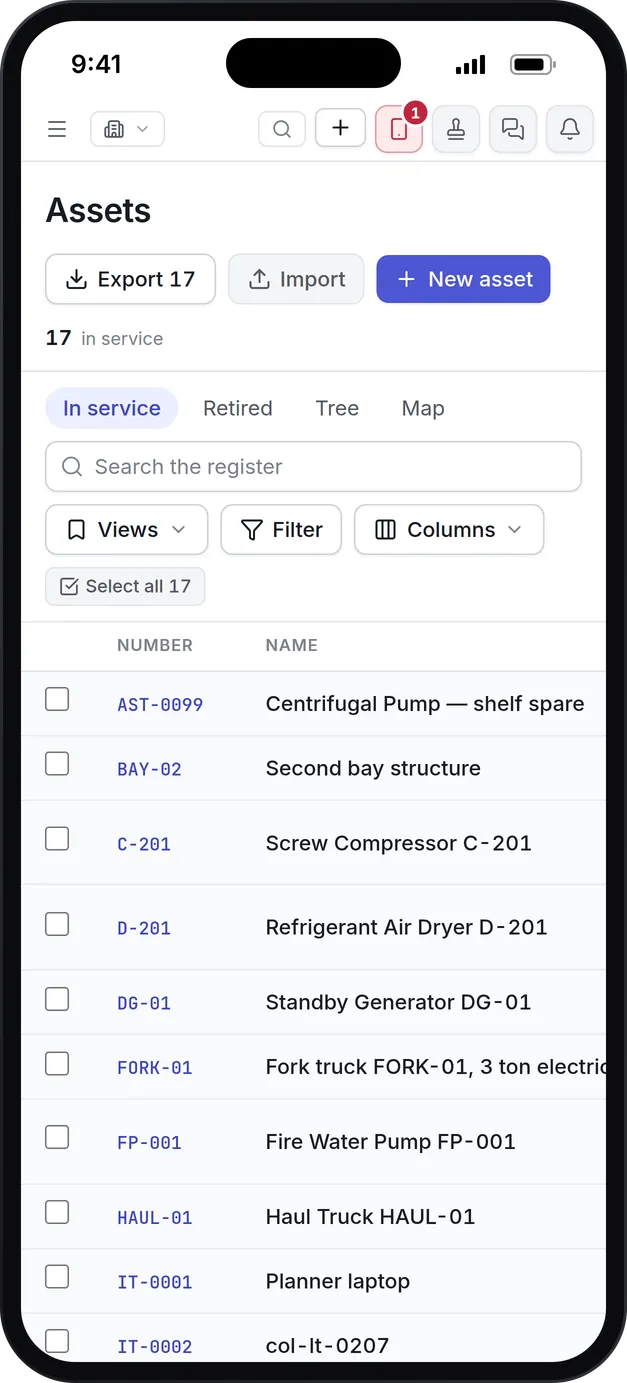
Task: Check the IT-0001 row checkbox
Action: click(x=57, y=1277)
